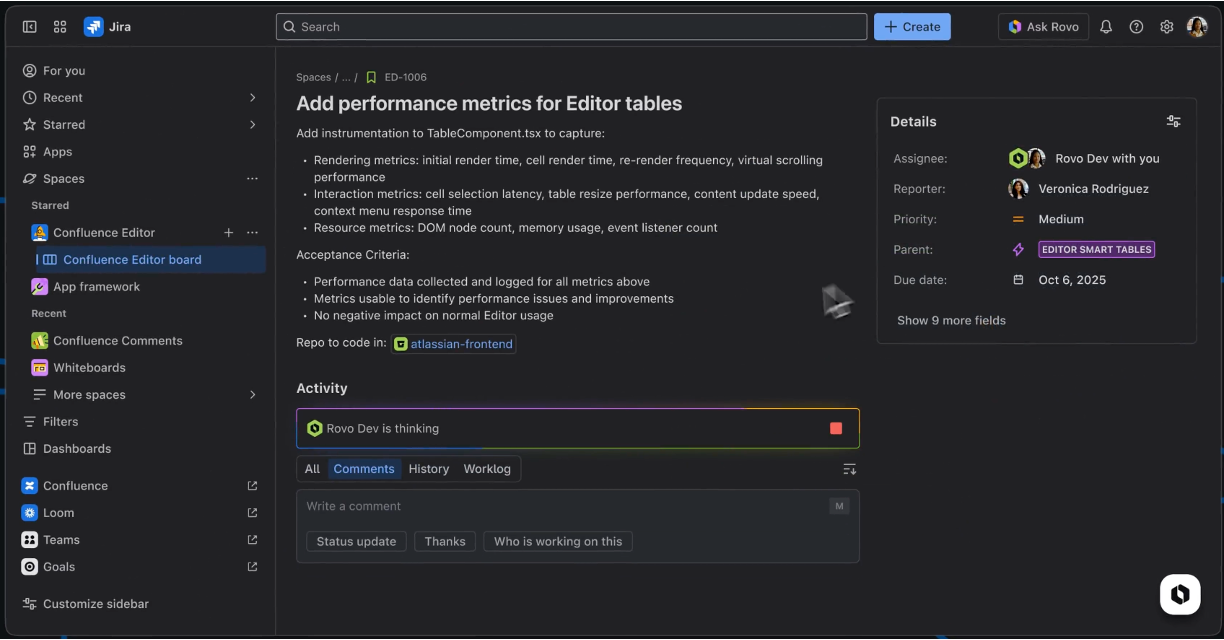Insert the Status update quick reply

pos(356,542)
